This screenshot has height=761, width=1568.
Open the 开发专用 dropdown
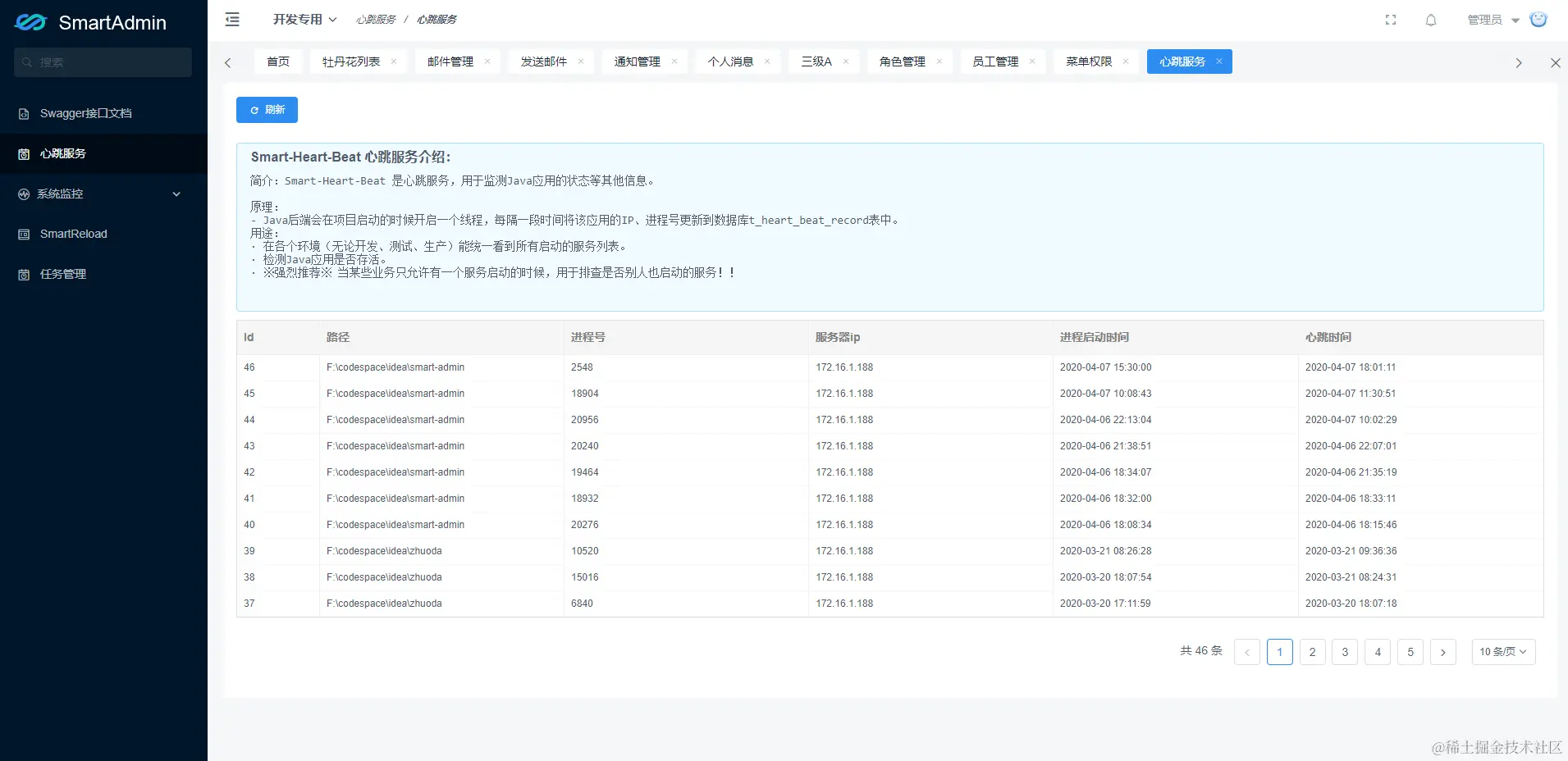click(x=304, y=20)
